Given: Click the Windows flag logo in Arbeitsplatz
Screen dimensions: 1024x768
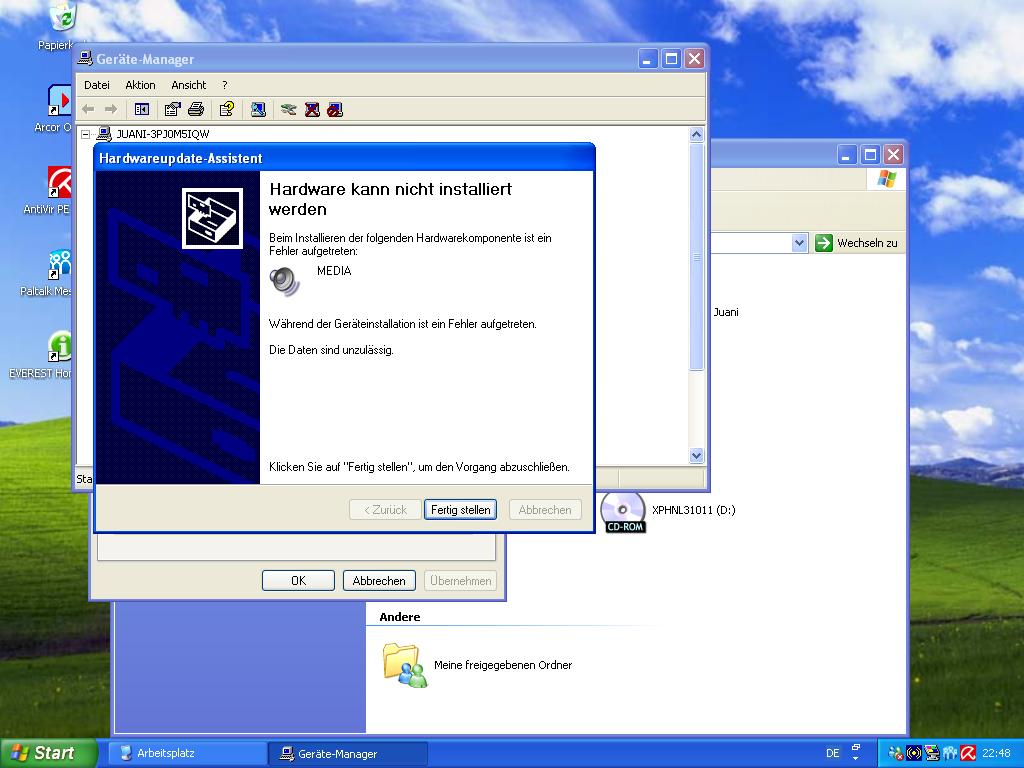Looking at the screenshot, I should 887,178.
